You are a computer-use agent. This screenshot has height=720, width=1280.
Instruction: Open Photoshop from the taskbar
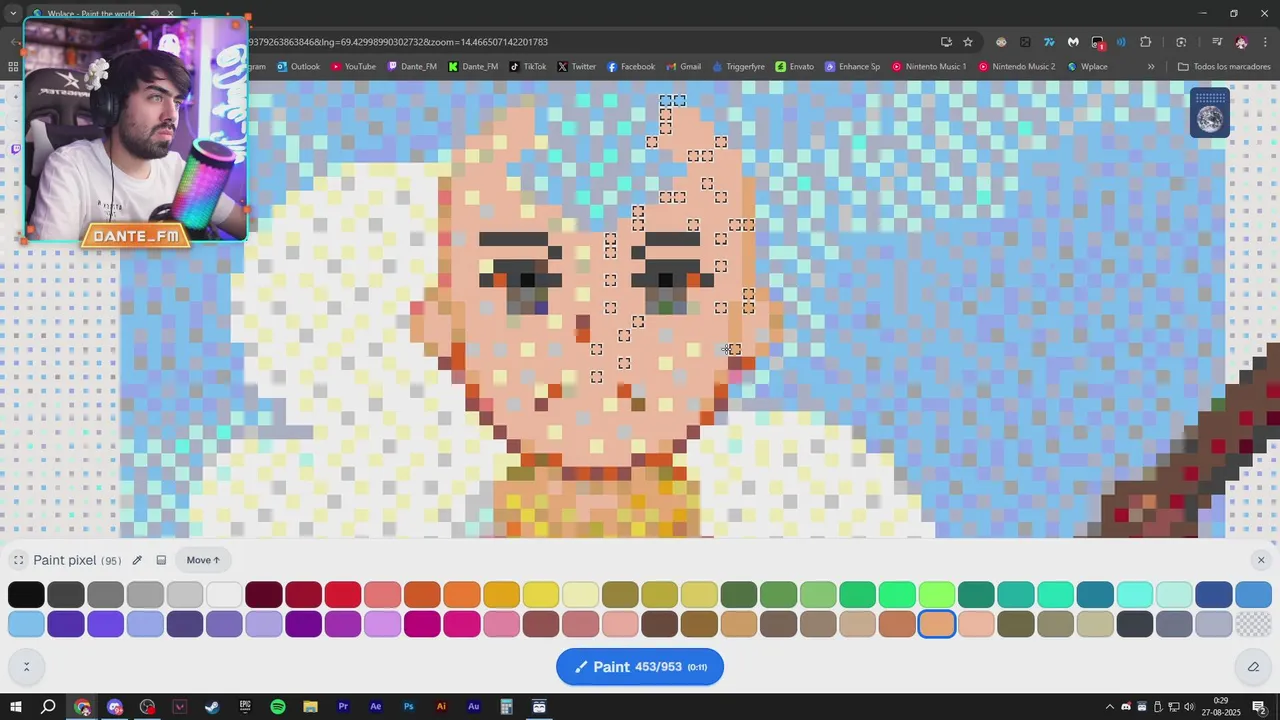(x=408, y=707)
